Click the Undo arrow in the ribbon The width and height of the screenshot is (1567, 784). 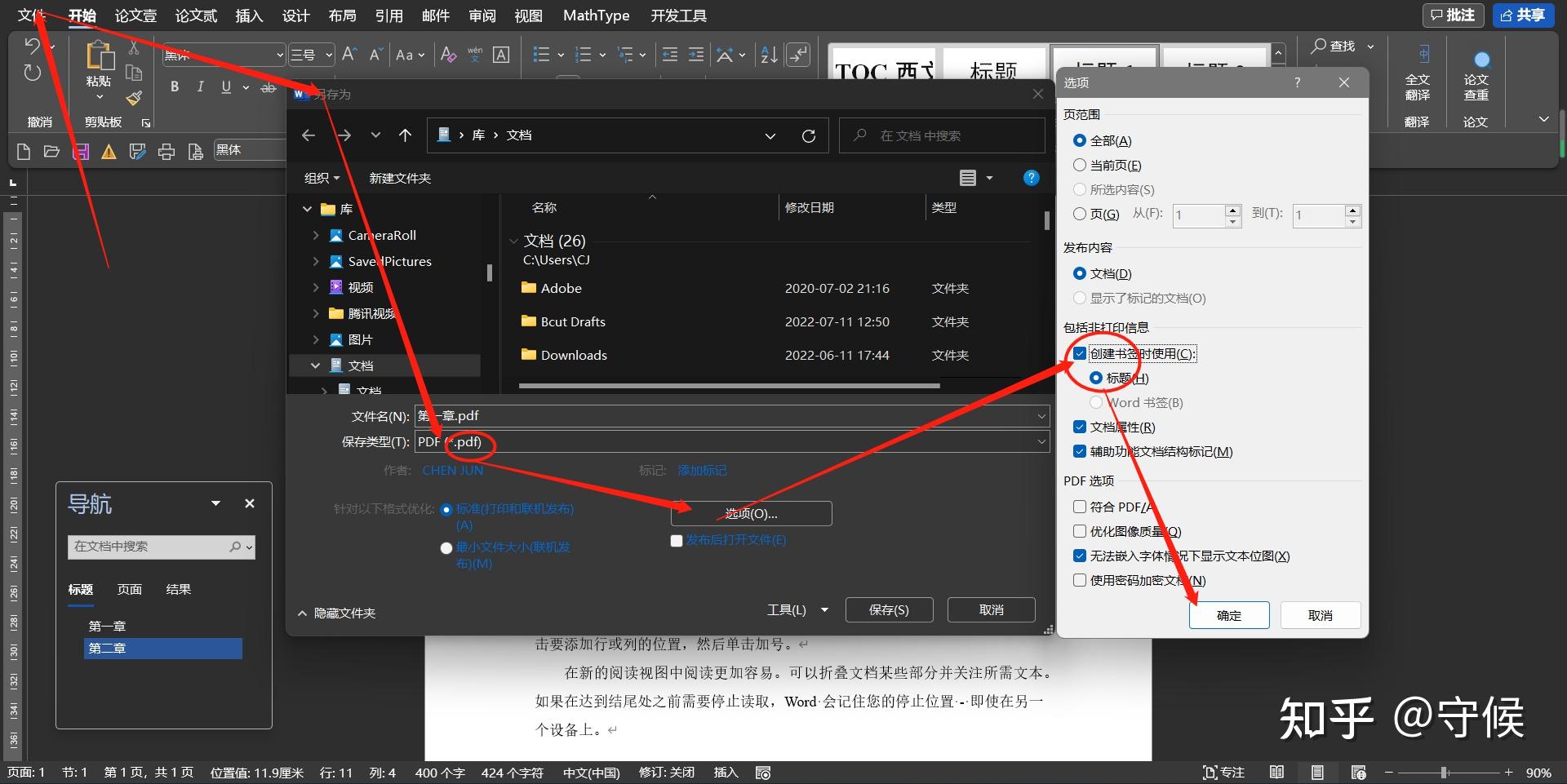[32, 46]
